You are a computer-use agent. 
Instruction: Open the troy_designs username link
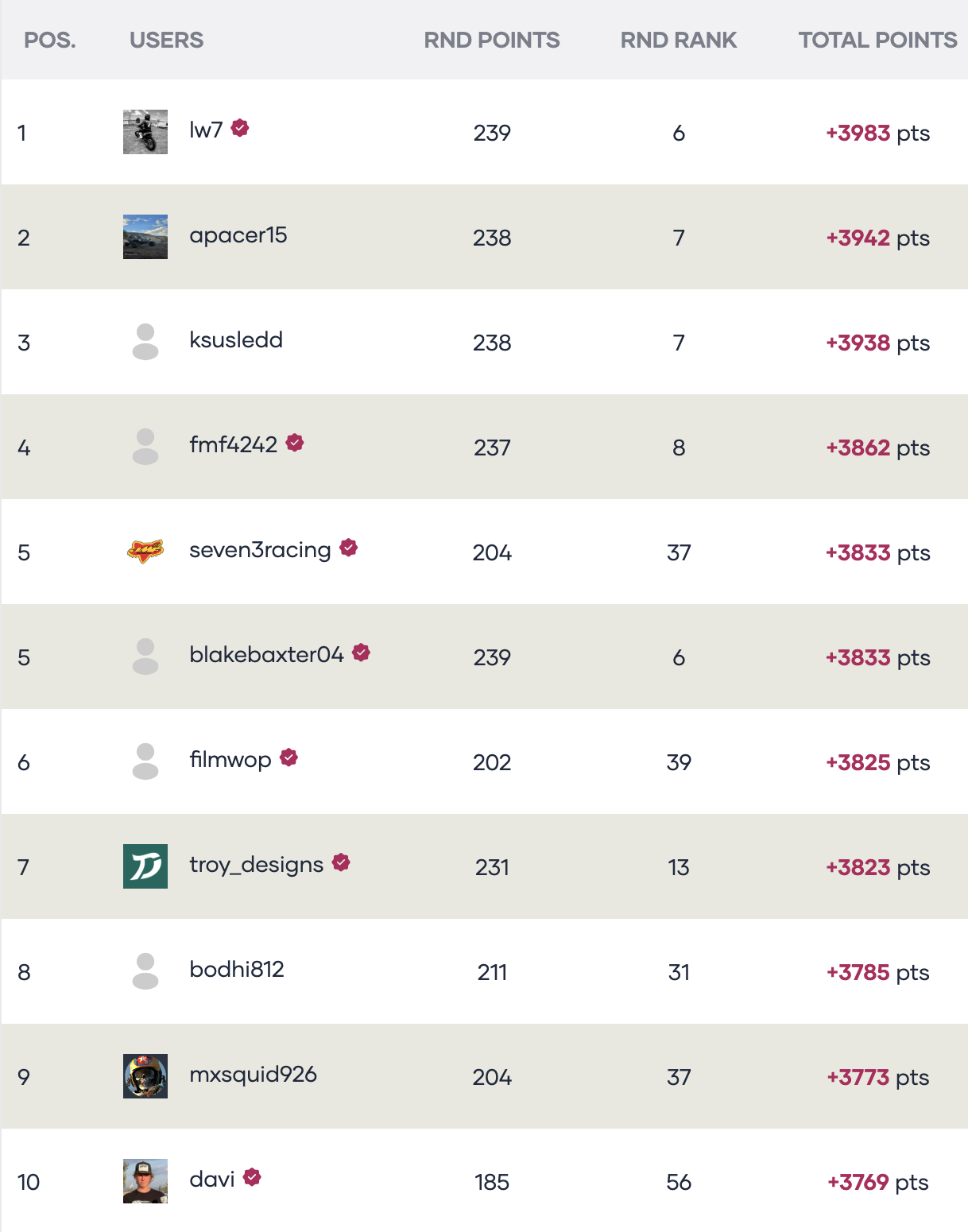(257, 865)
